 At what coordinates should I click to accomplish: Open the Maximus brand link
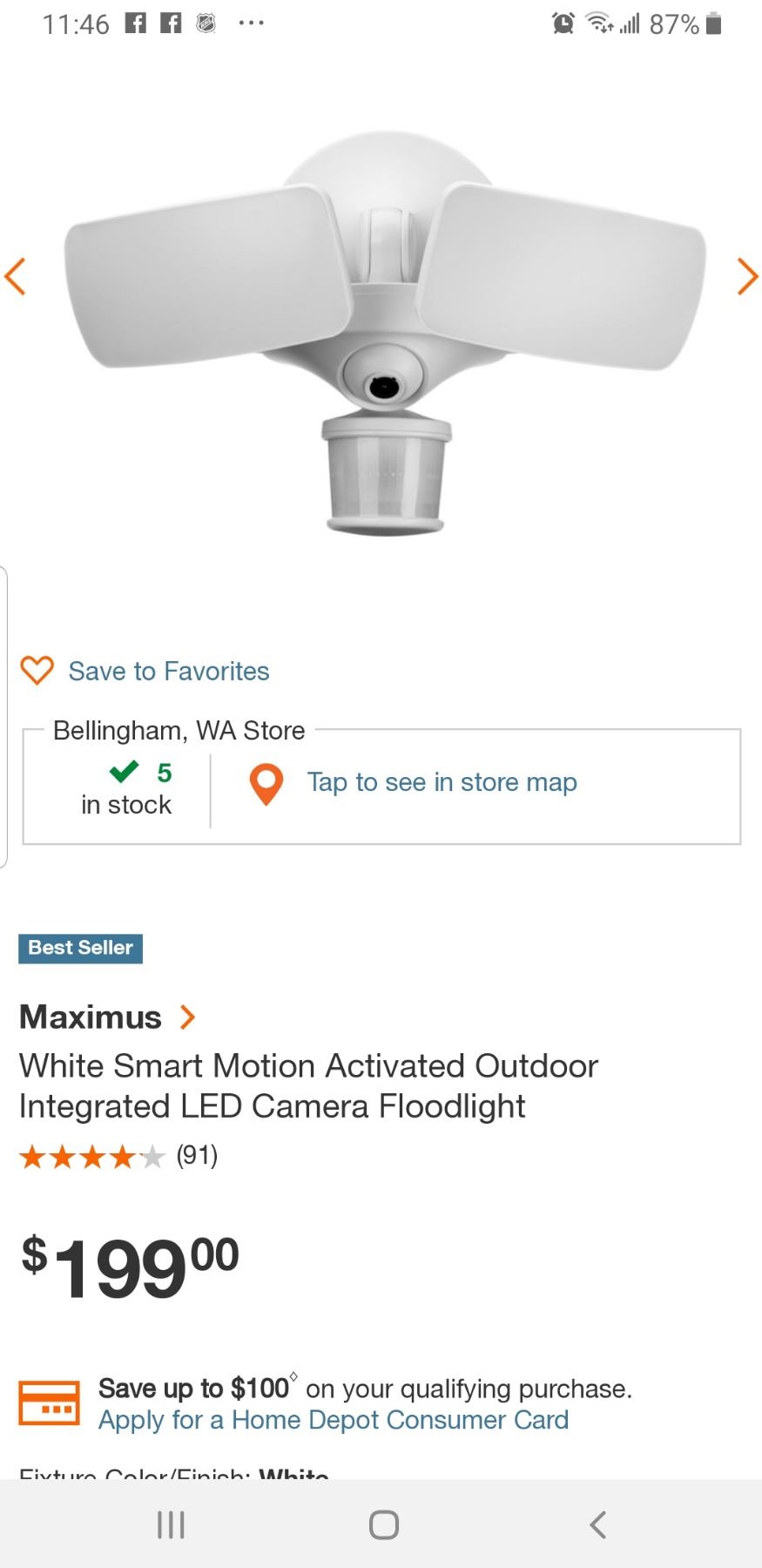click(91, 1017)
